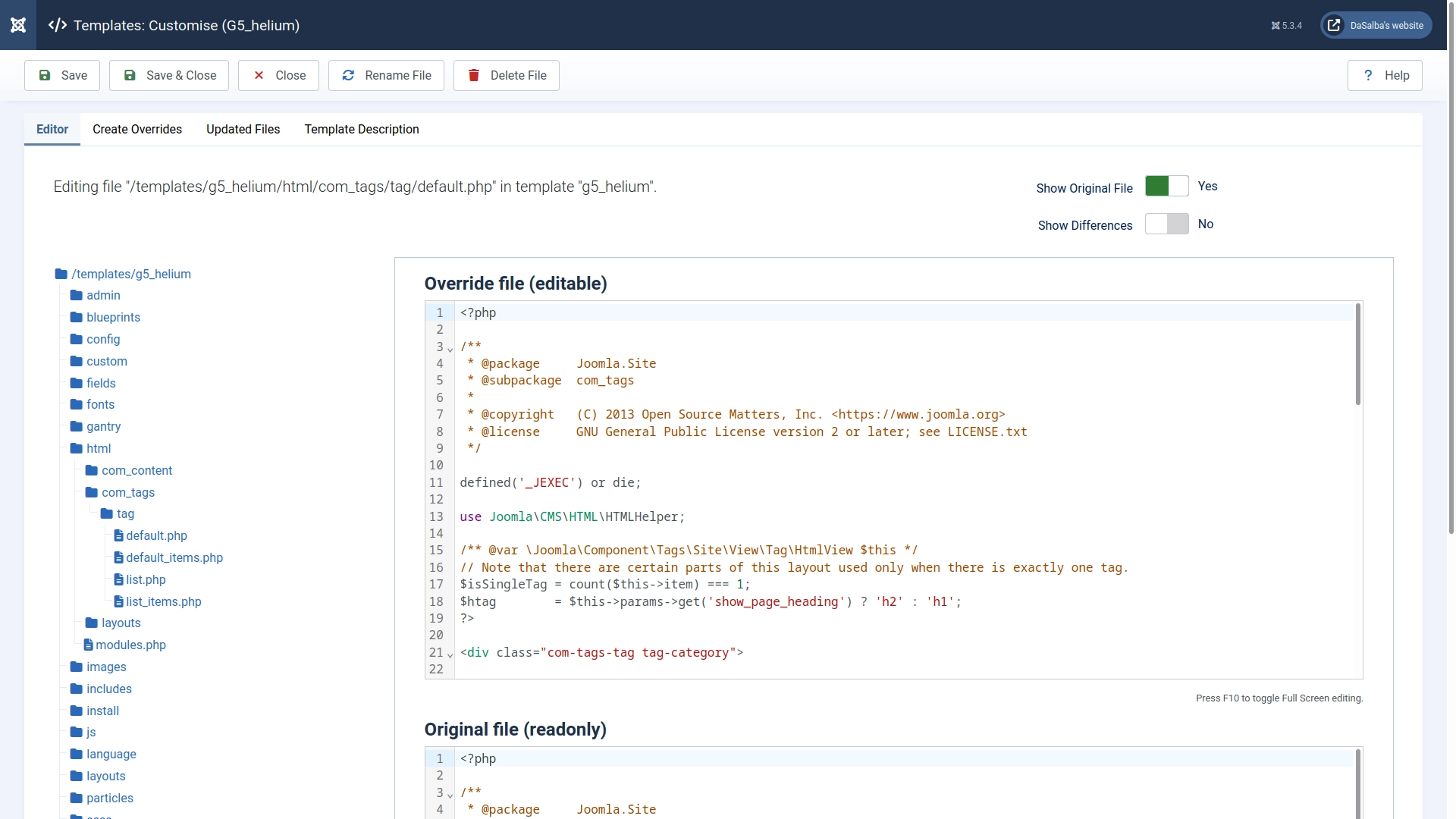Fold the comment block at line 3
The width and height of the screenshot is (1456, 819).
[x=448, y=349]
